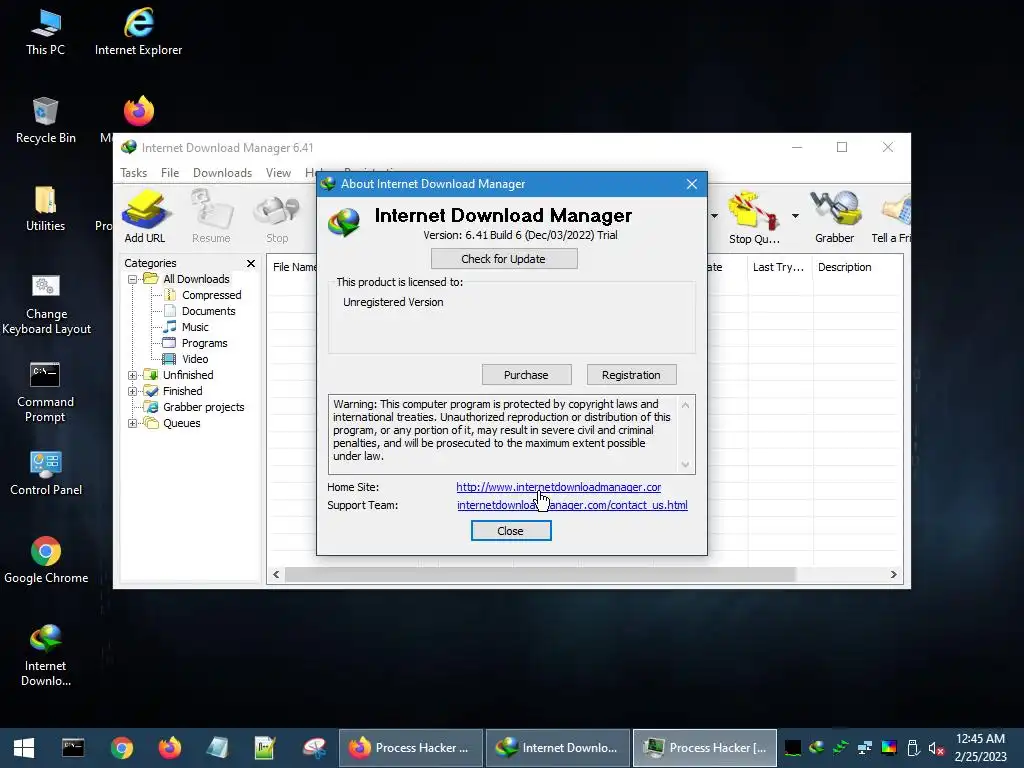Close the Categories panel
The height and width of the screenshot is (768, 1024).
tap(251, 263)
